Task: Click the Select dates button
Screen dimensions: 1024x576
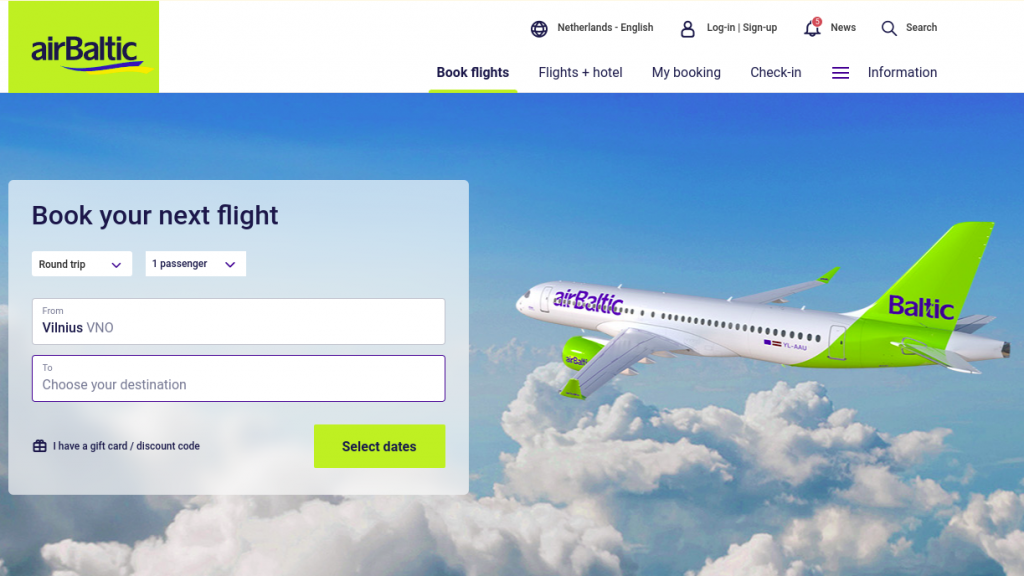Action: [379, 446]
